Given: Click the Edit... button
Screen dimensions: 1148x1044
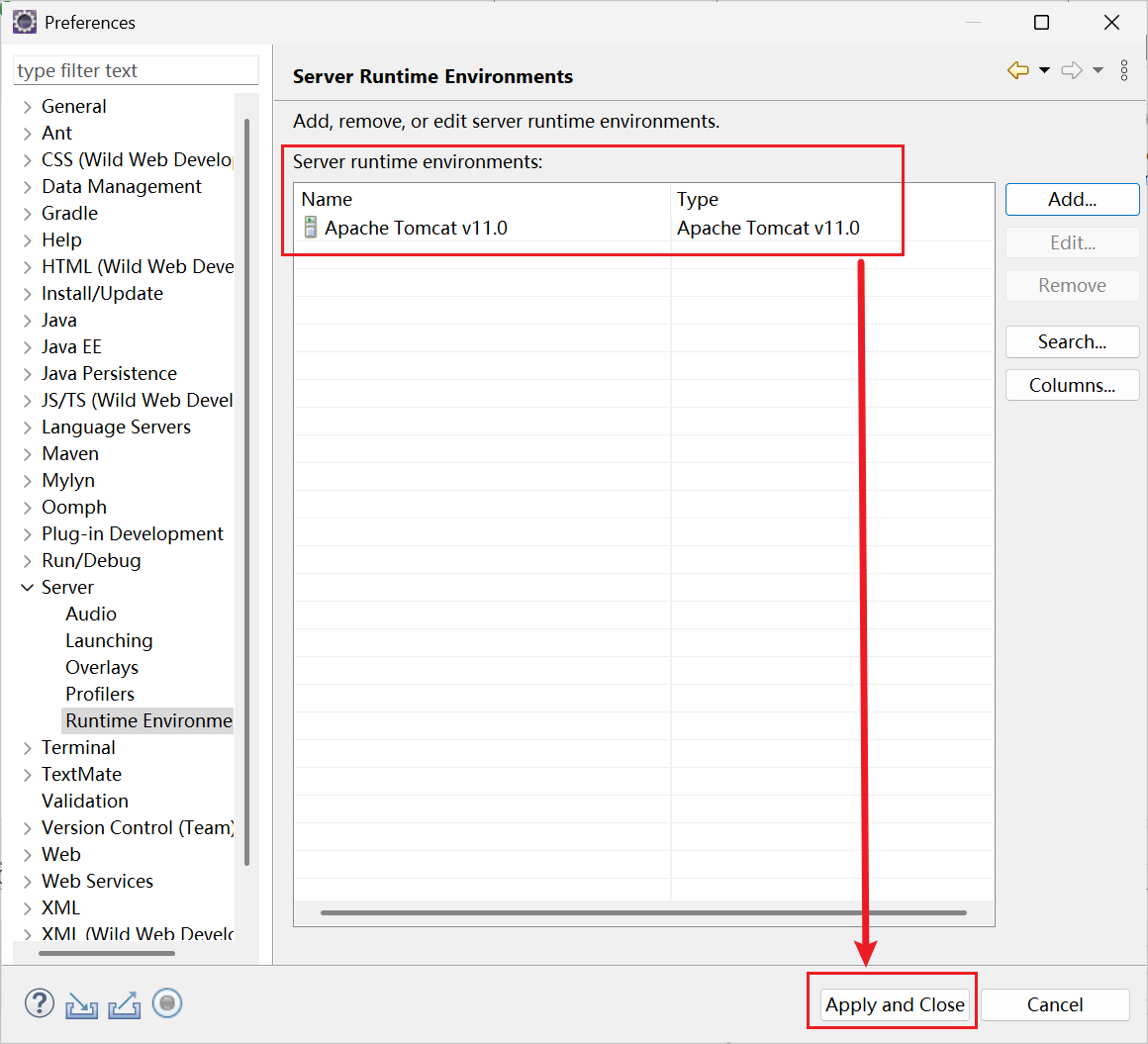Looking at the screenshot, I should 1072,242.
